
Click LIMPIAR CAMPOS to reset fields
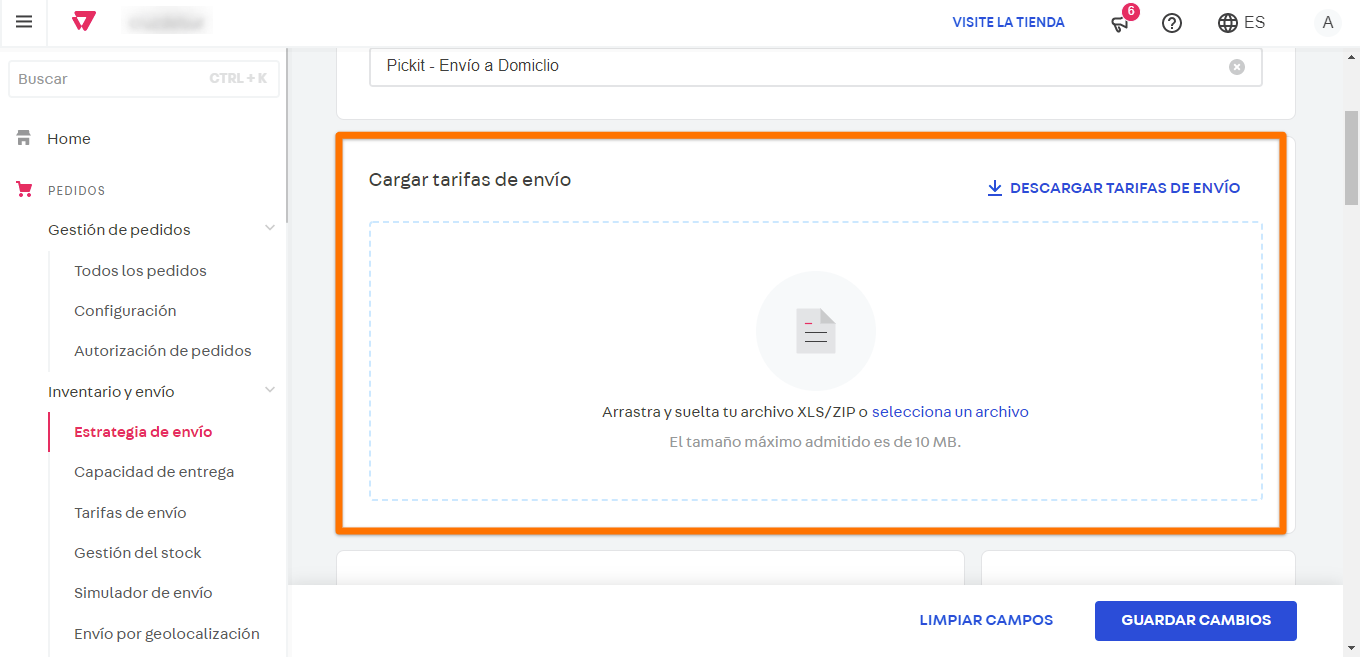tap(986, 620)
